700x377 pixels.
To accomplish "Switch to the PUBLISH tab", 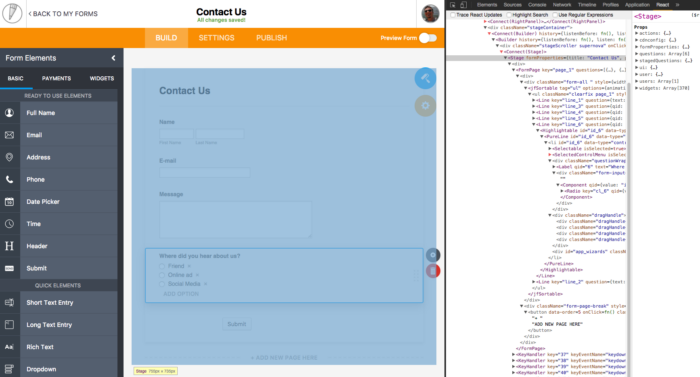I will tap(271, 38).
